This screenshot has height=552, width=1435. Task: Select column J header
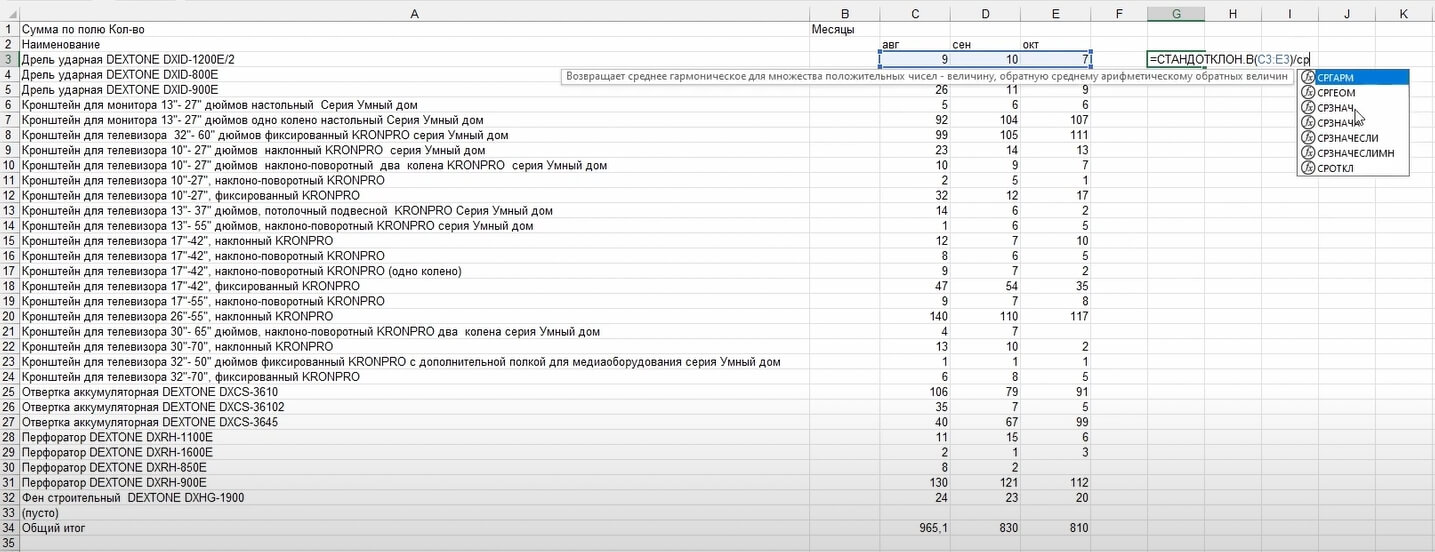point(1347,14)
